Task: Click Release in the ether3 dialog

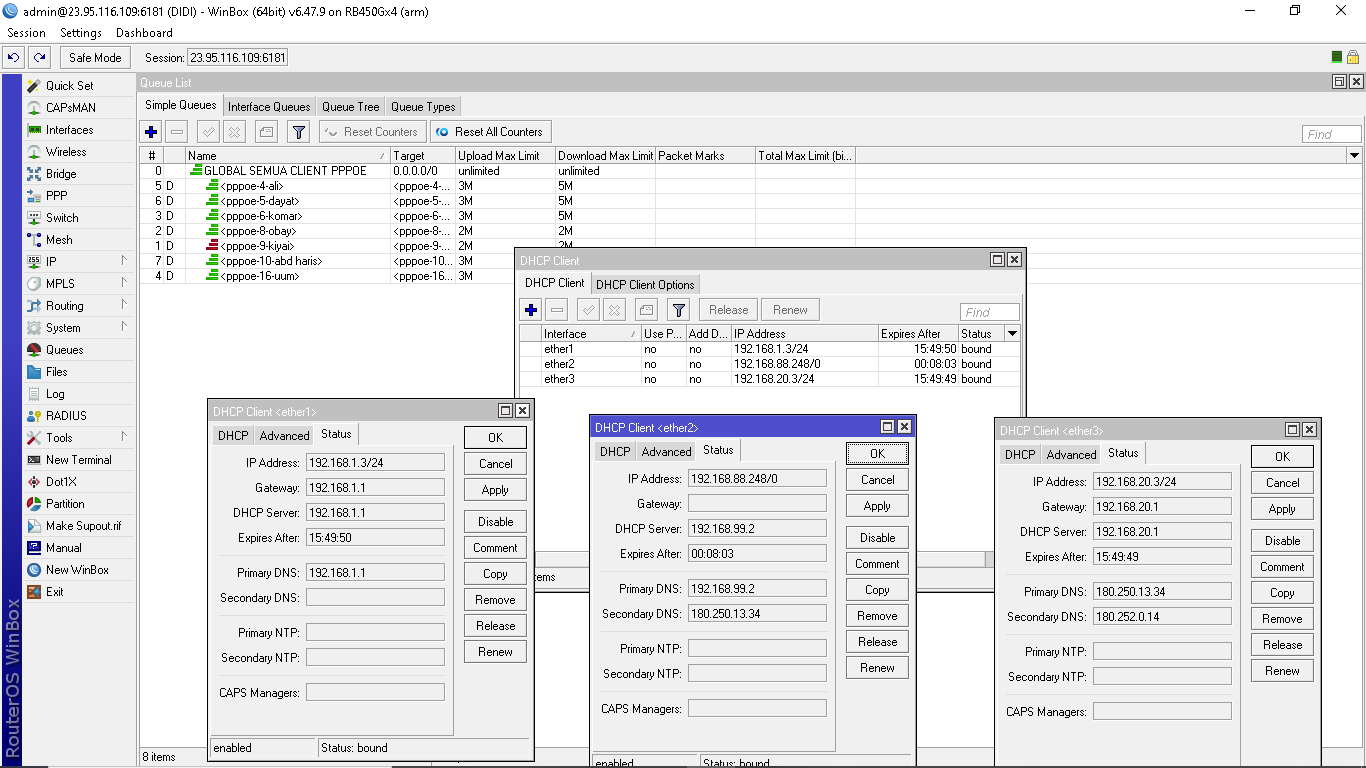Action: click(x=1282, y=645)
